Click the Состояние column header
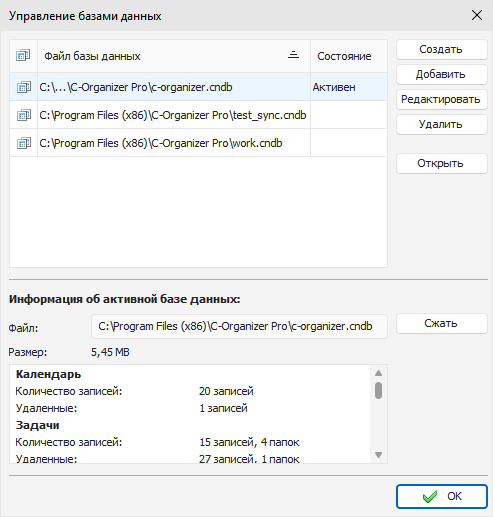This screenshot has height=517, width=493. [x=349, y=56]
